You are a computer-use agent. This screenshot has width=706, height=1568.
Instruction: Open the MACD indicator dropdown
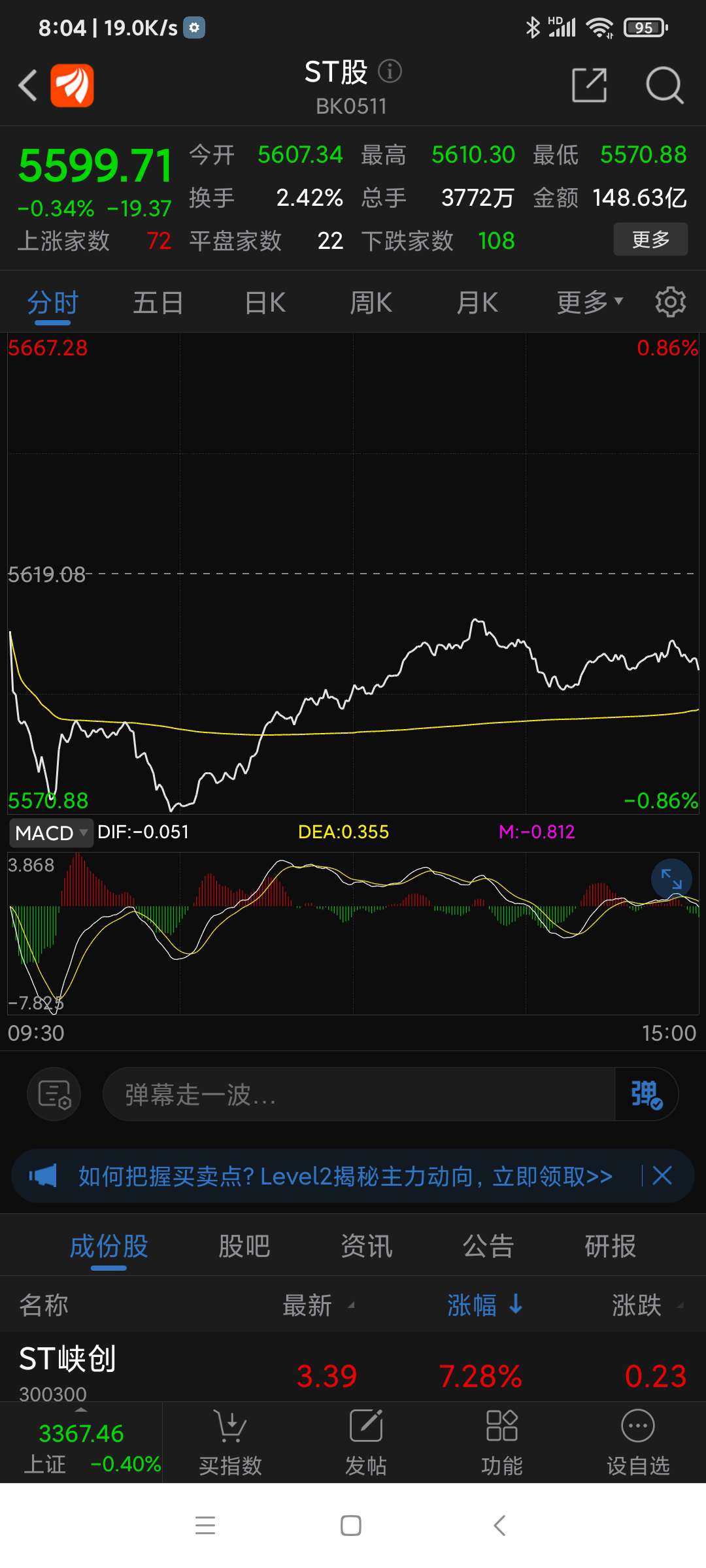[51, 832]
